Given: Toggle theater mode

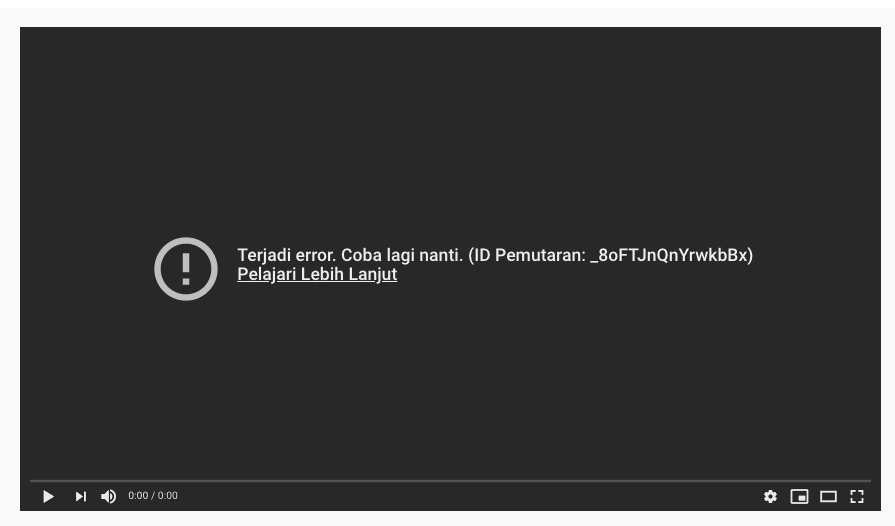Looking at the screenshot, I should point(828,496).
